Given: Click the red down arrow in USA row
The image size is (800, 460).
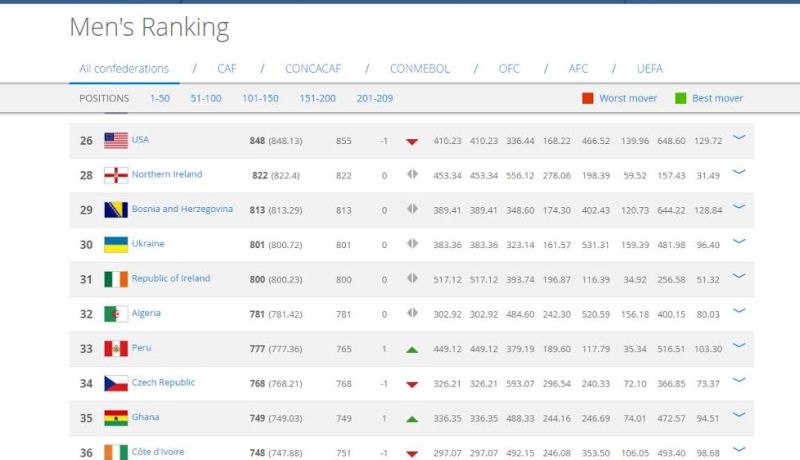Looking at the screenshot, I should click(412, 142).
